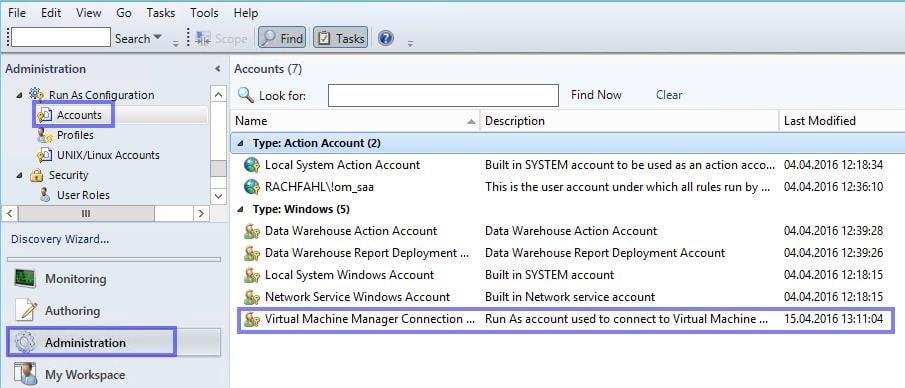Sort by the Name column header
The width and height of the screenshot is (905, 388).
click(x=355, y=121)
